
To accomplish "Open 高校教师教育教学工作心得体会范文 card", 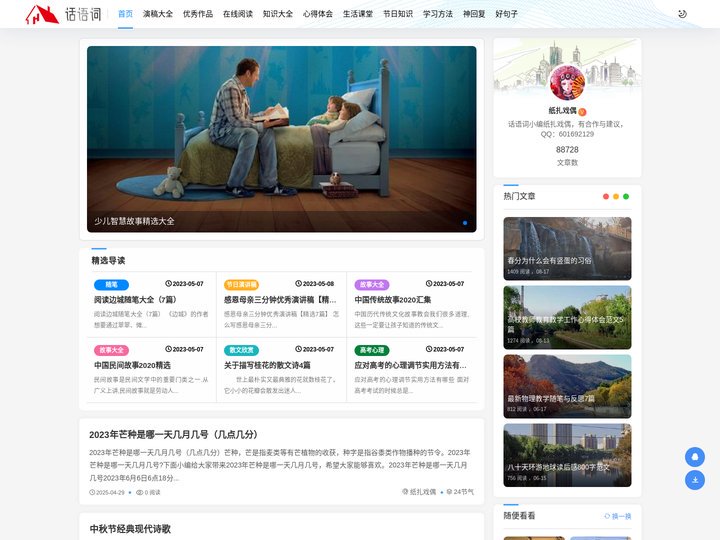I will (567, 317).
